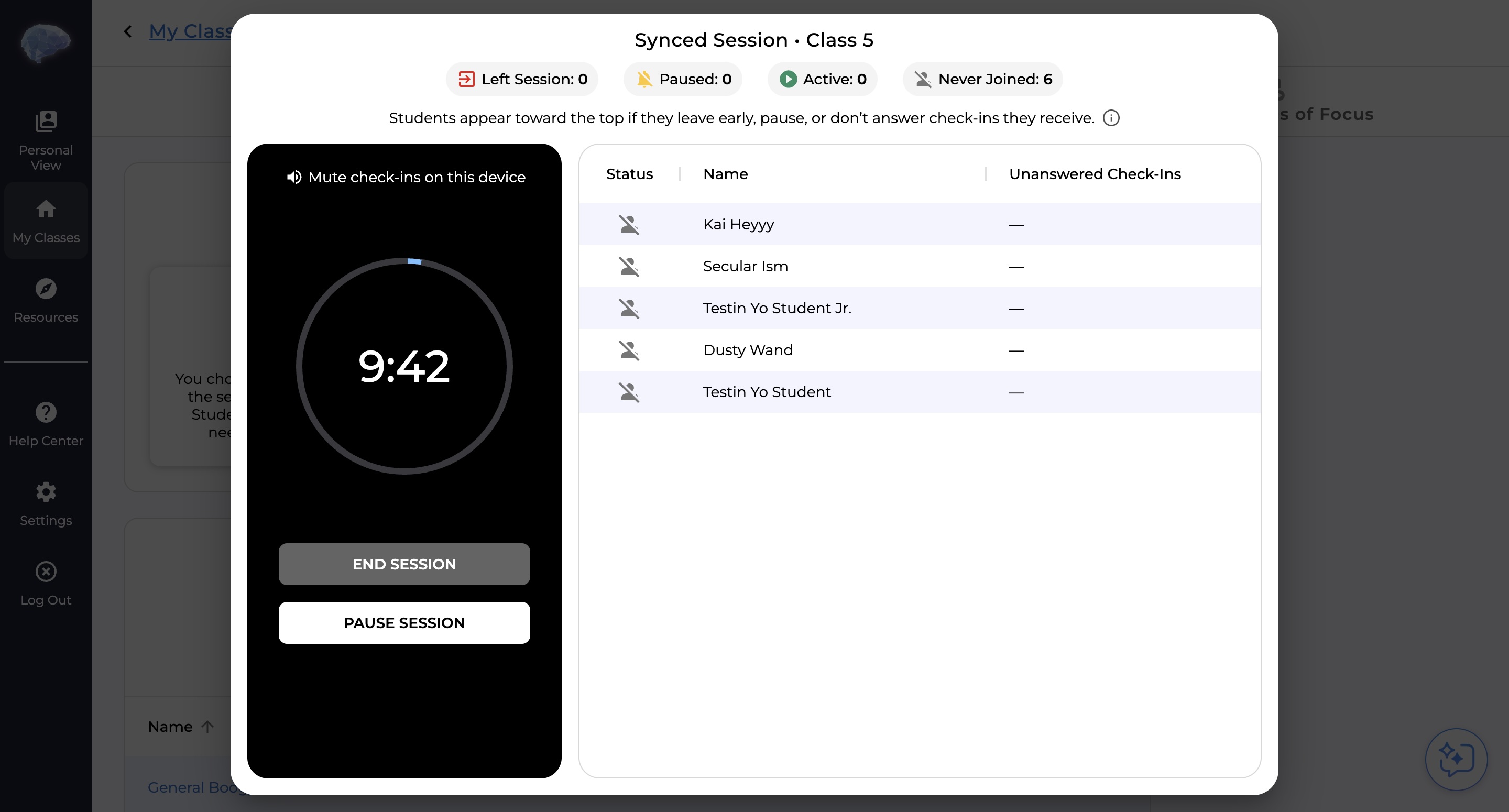Click the yellow Paused bell icon
This screenshot has width=1509, height=812.
(x=644, y=79)
